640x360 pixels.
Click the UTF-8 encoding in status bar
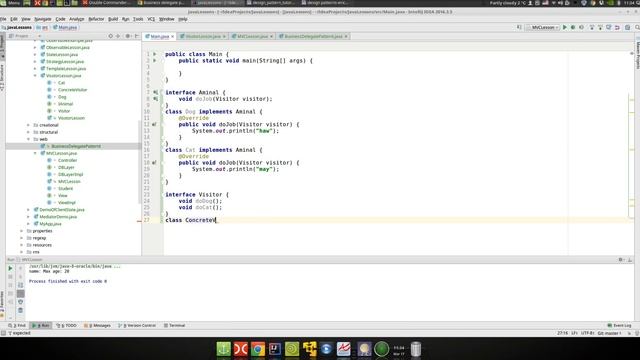pyautogui.click(x=588, y=333)
